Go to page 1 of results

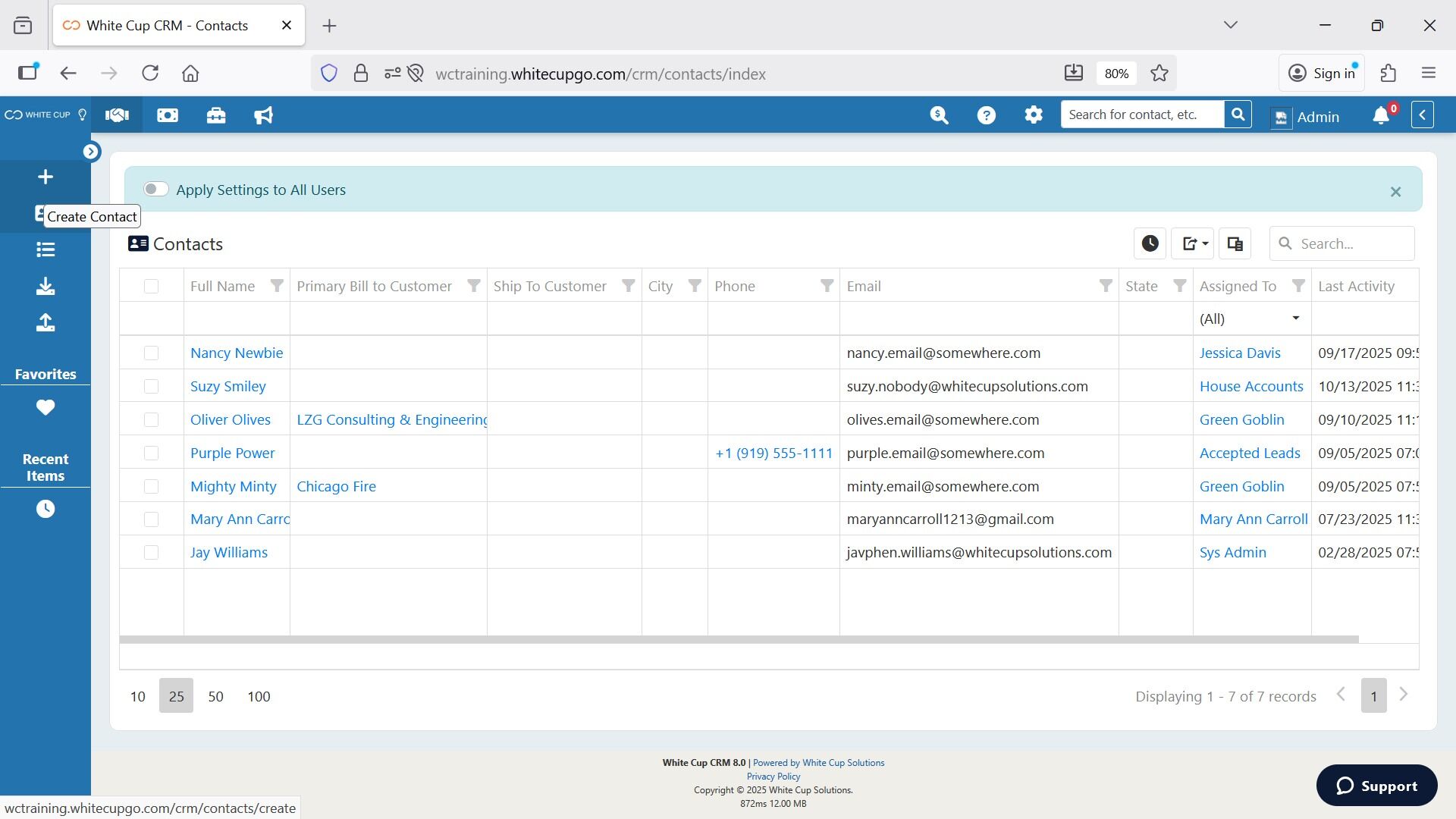(1374, 696)
